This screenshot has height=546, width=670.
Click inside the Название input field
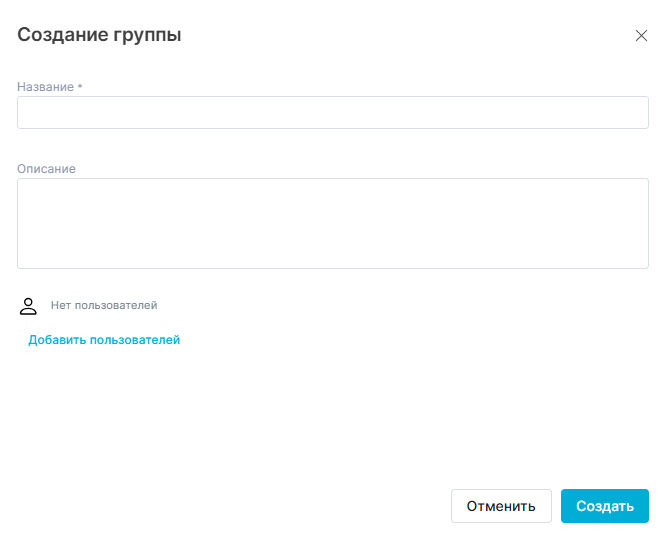[x=332, y=113]
